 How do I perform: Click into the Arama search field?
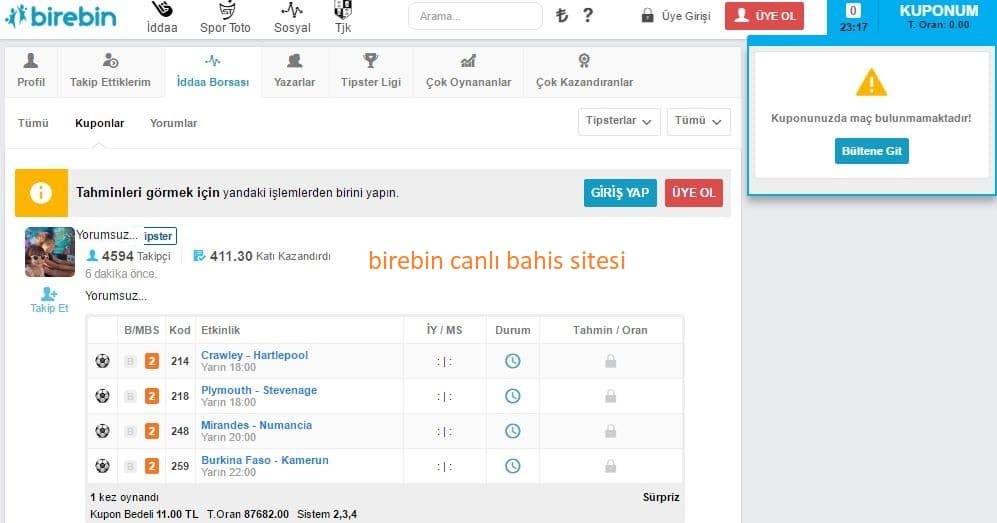(x=475, y=16)
